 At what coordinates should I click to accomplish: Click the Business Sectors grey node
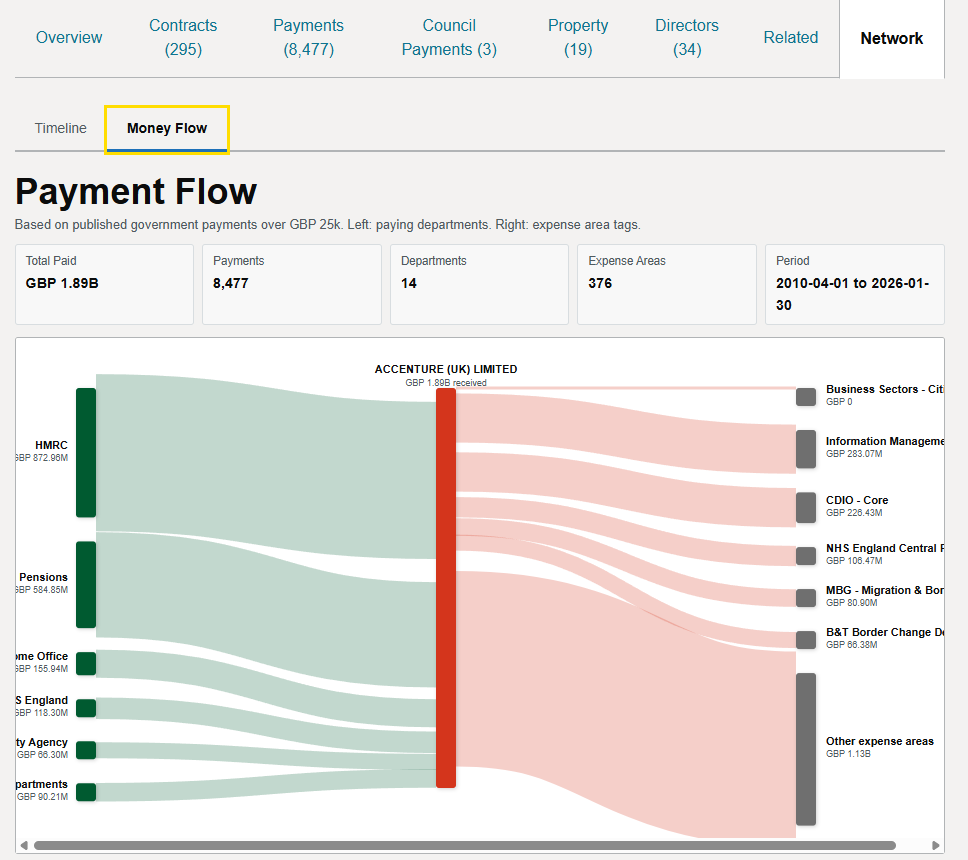click(x=806, y=397)
